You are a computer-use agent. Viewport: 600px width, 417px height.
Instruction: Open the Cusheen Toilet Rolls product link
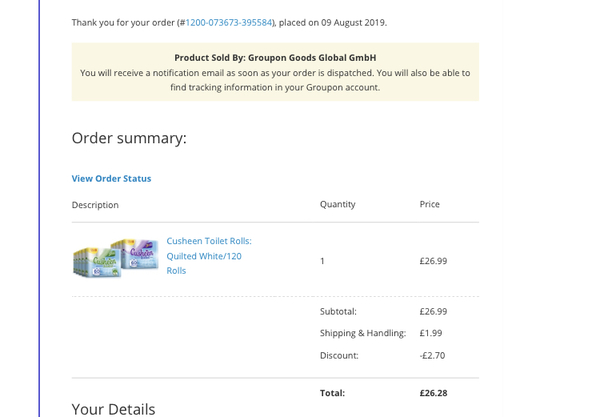point(208,255)
